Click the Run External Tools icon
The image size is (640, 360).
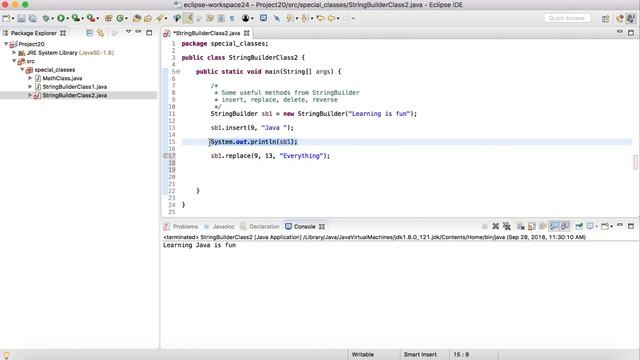point(91,18)
